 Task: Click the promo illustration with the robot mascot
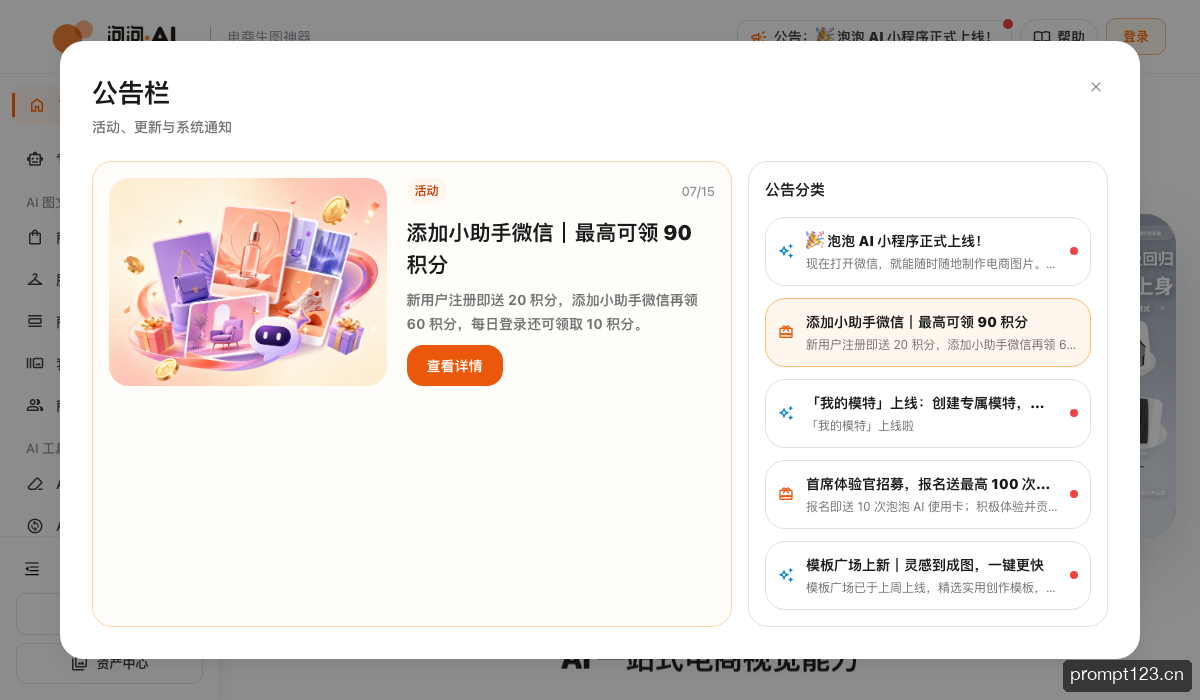pos(248,282)
